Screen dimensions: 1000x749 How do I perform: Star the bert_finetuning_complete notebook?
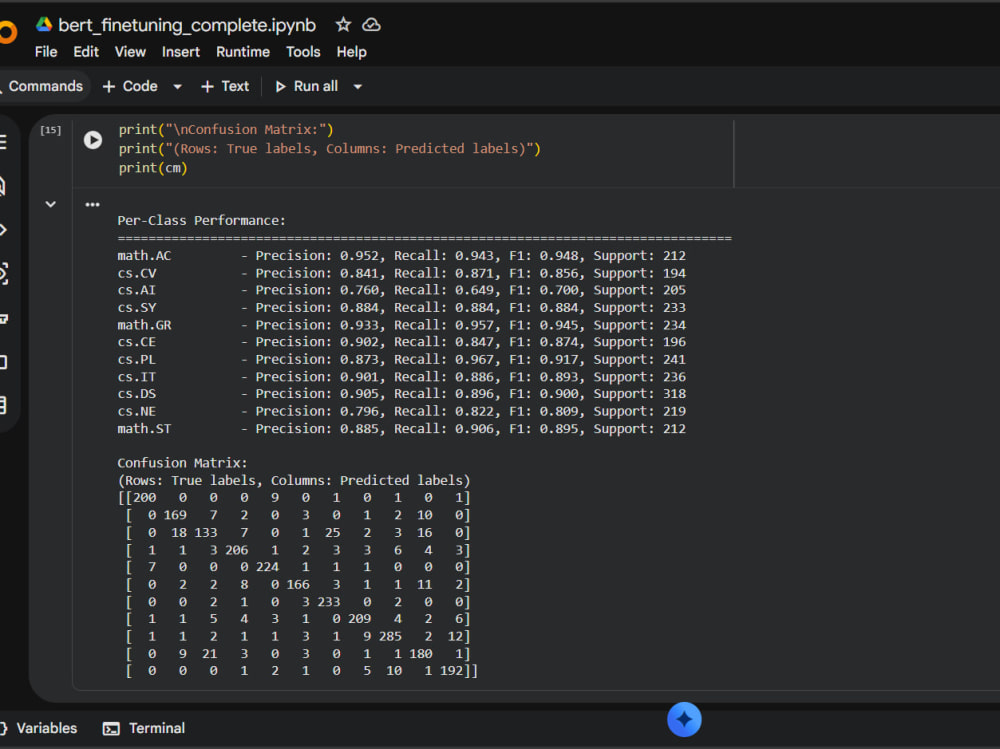coord(343,25)
